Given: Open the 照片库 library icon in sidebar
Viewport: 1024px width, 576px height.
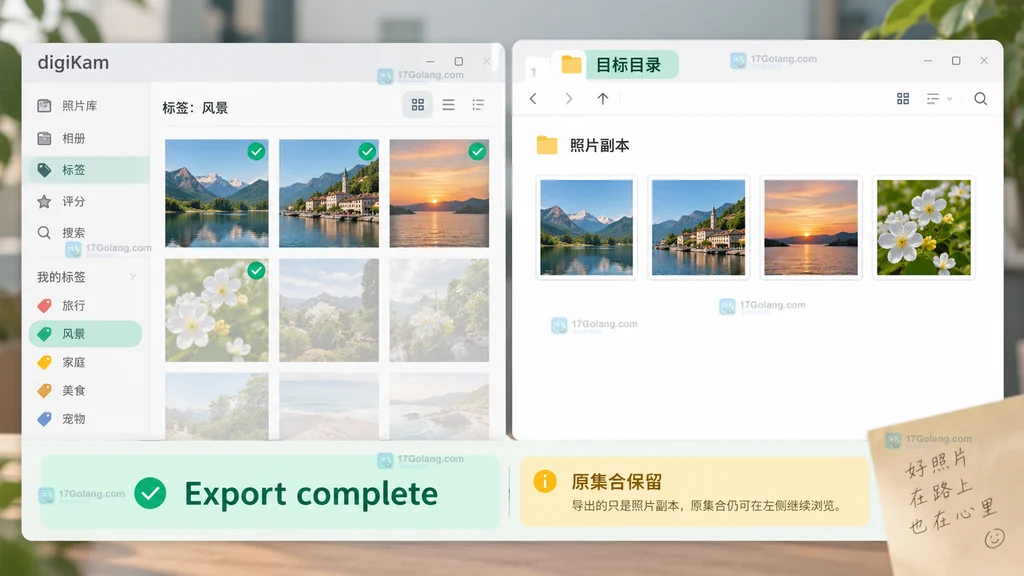Looking at the screenshot, I should click(44, 106).
